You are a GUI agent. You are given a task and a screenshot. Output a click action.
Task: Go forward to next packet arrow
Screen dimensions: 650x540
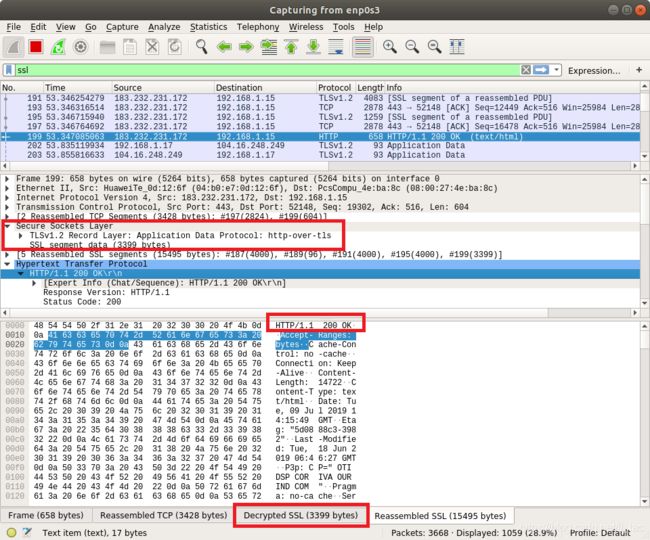click(x=246, y=47)
